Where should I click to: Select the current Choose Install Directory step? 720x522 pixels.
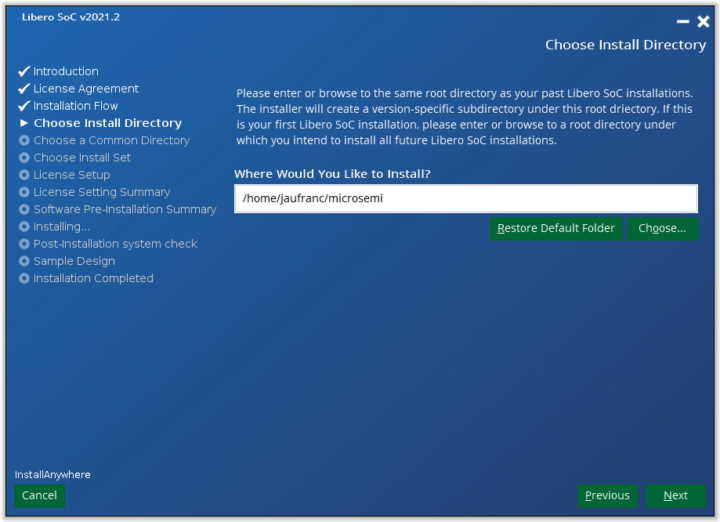(x=107, y=123)
